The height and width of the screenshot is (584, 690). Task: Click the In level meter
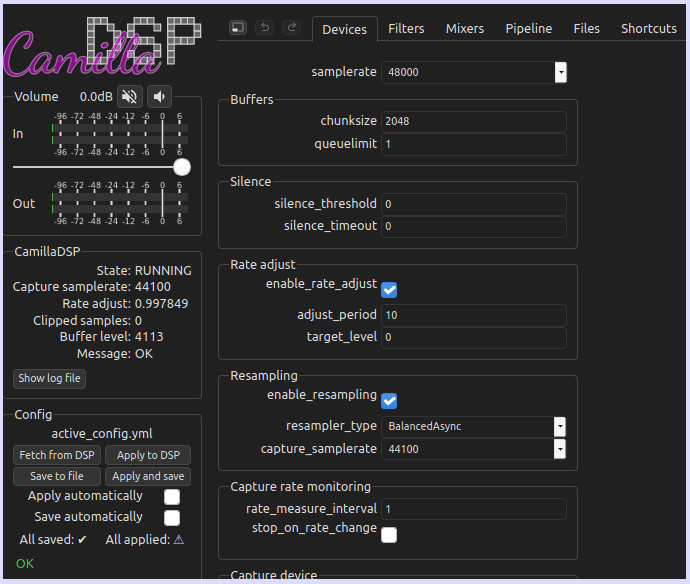(x=120, y=134)
